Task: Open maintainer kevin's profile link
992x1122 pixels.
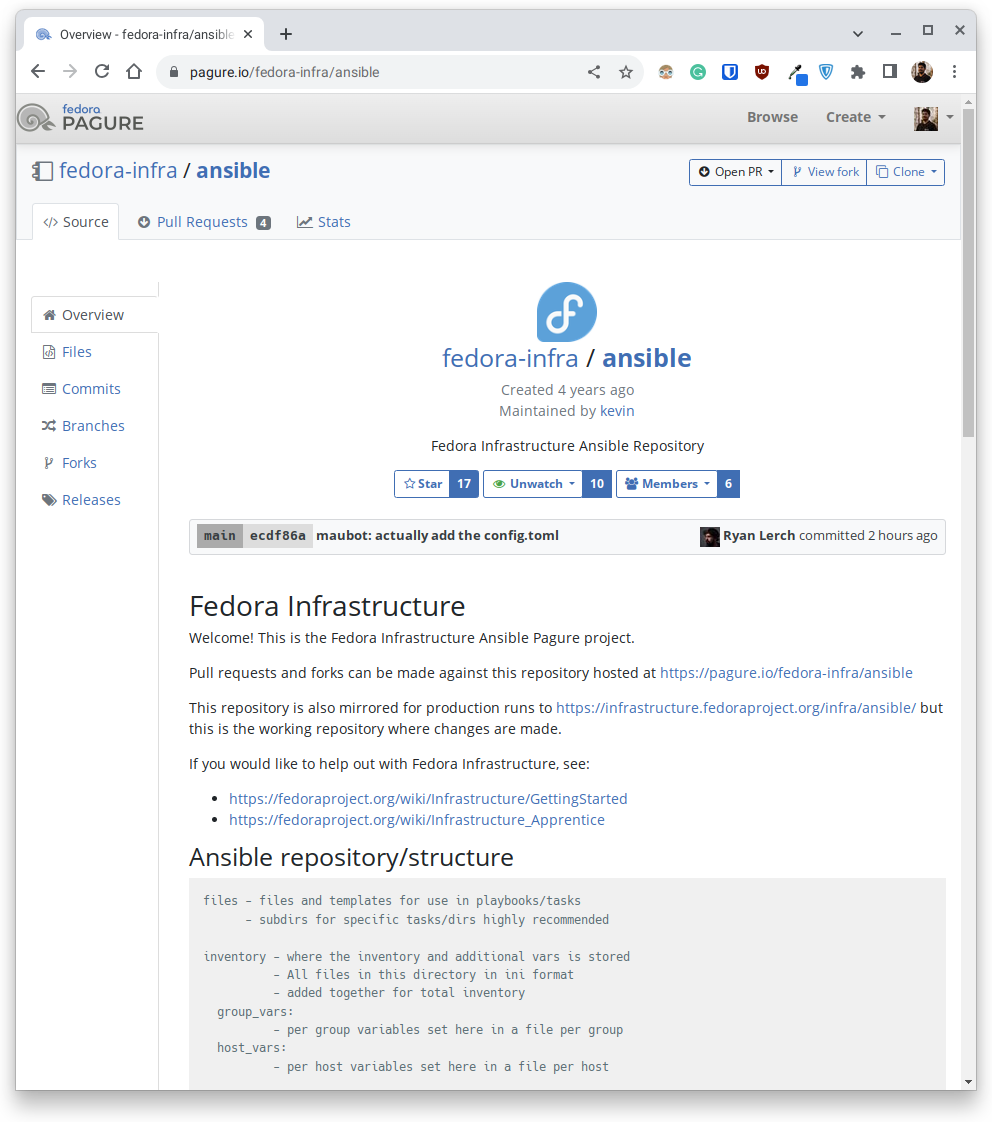Action: 617,411
